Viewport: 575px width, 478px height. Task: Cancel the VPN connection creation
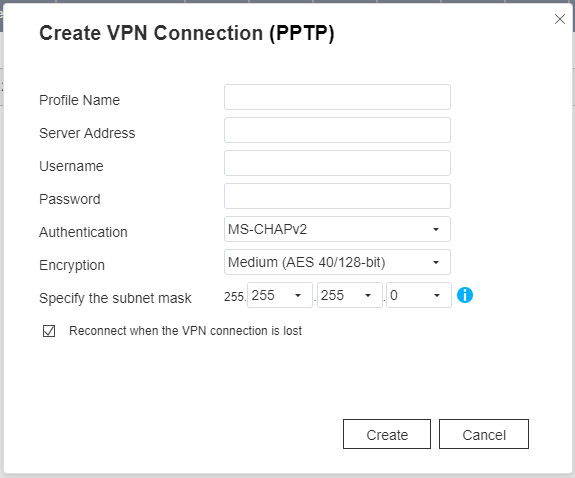(484, 434)
